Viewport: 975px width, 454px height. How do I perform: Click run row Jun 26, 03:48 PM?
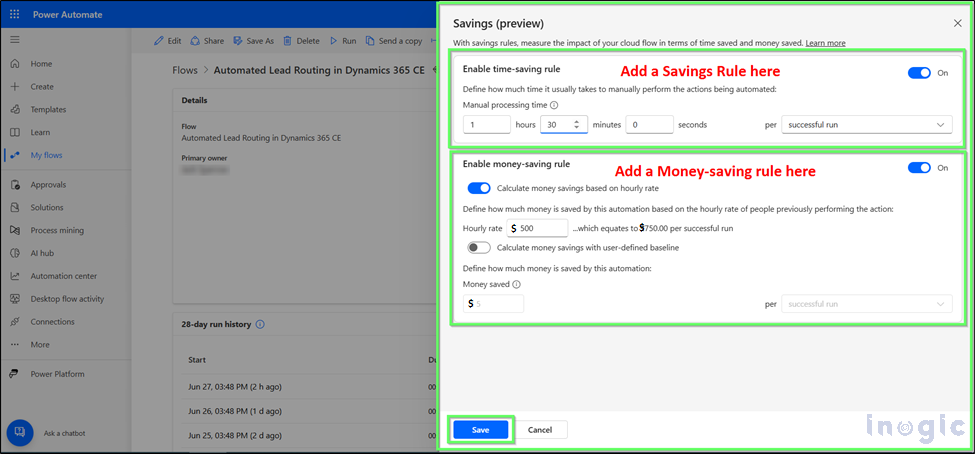pos(235,410)
